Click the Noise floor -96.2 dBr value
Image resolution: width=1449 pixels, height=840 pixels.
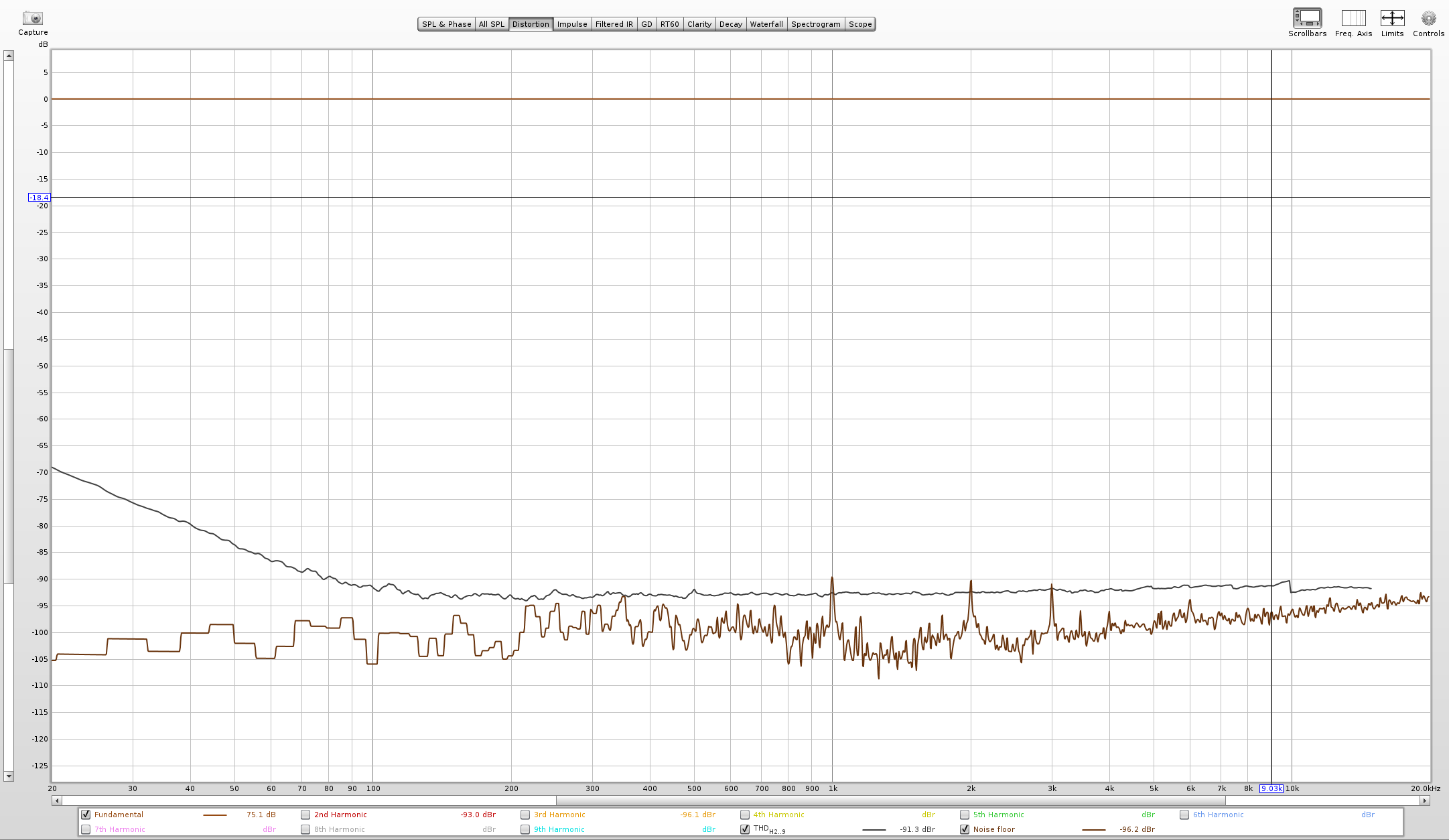pos(1137,829)
